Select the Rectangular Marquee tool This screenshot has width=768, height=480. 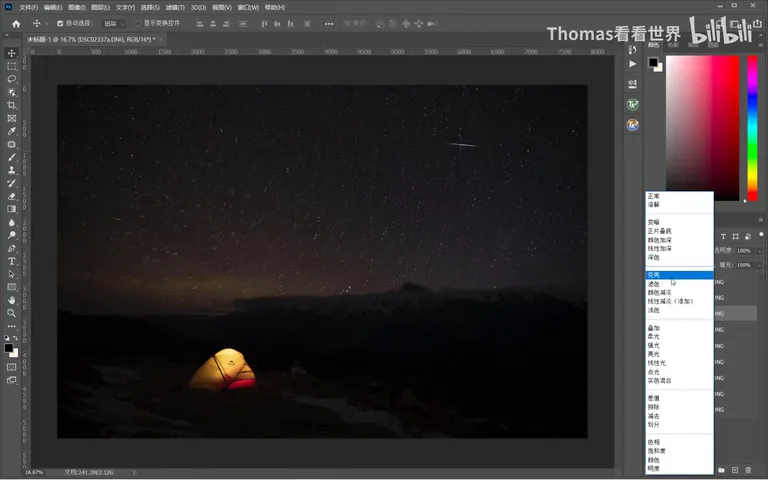tap(12, 66)
